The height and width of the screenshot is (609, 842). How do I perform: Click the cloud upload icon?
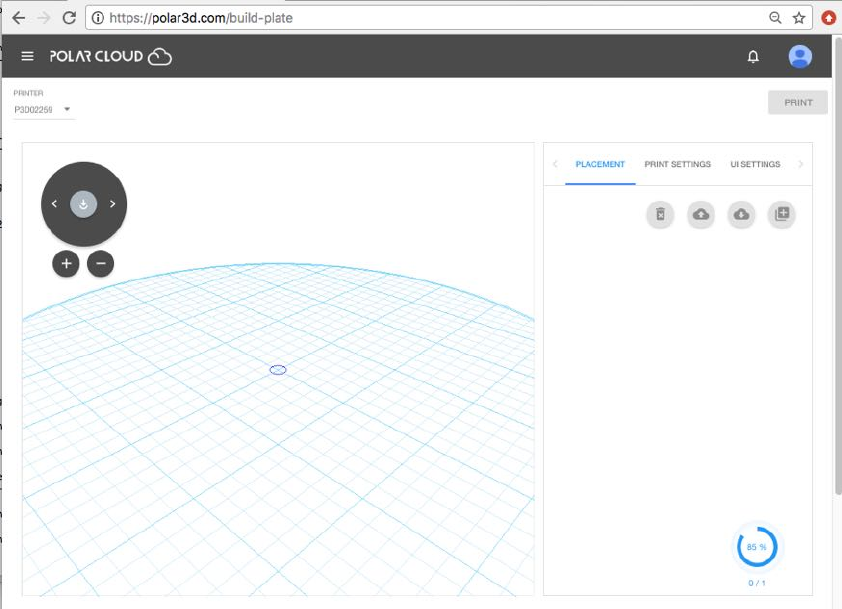click(701, 214)
